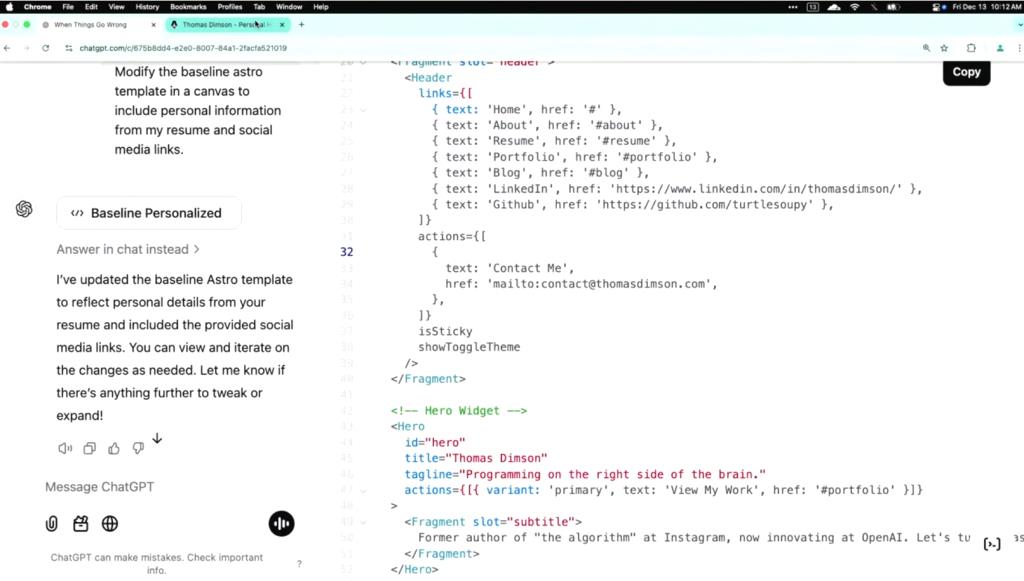Viewport: 1024px width, 581px height.
Task: Click the web search globe icon
Action: (110, 524)
